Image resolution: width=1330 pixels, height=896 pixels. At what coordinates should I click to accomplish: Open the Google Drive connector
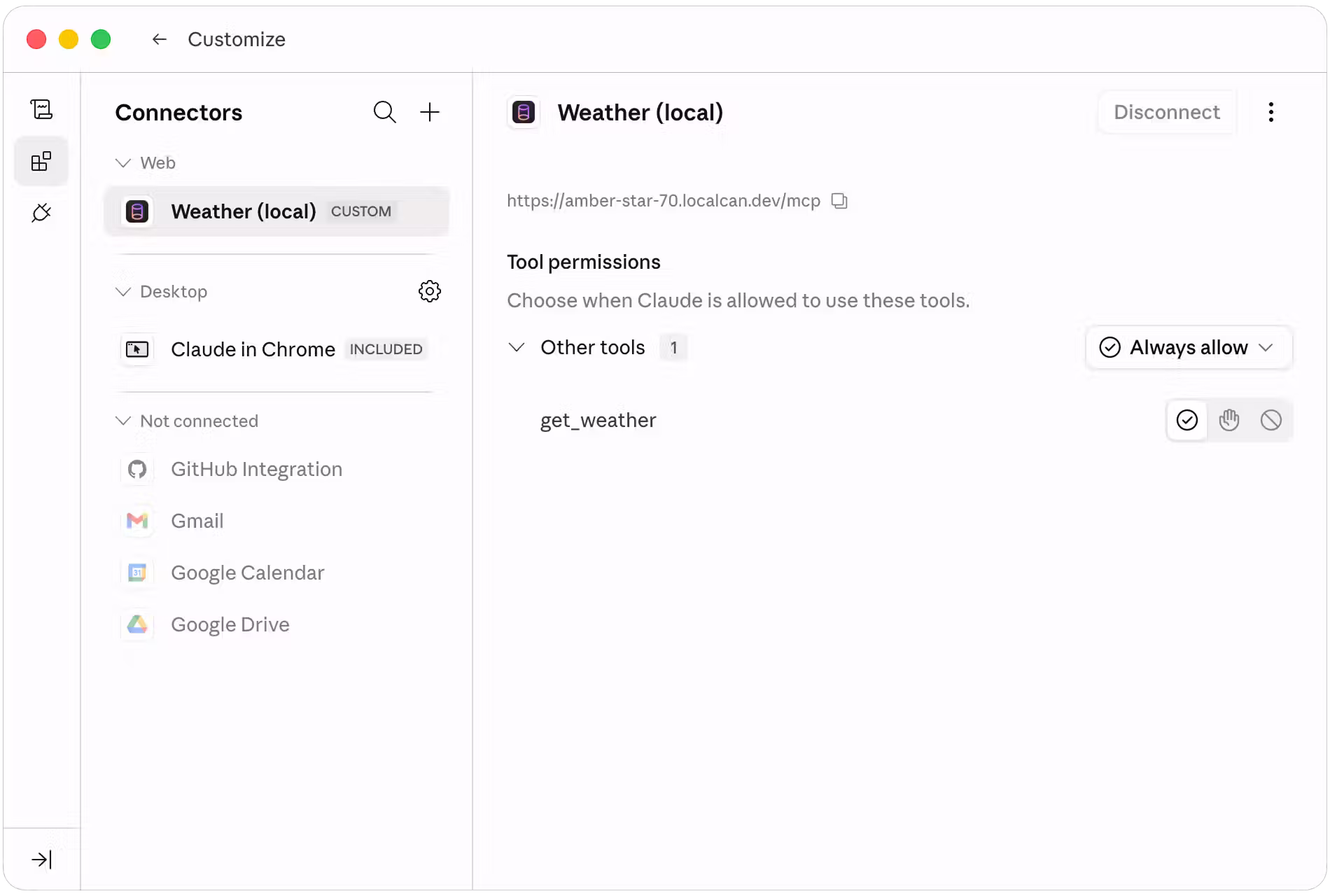tap(277, 624)
